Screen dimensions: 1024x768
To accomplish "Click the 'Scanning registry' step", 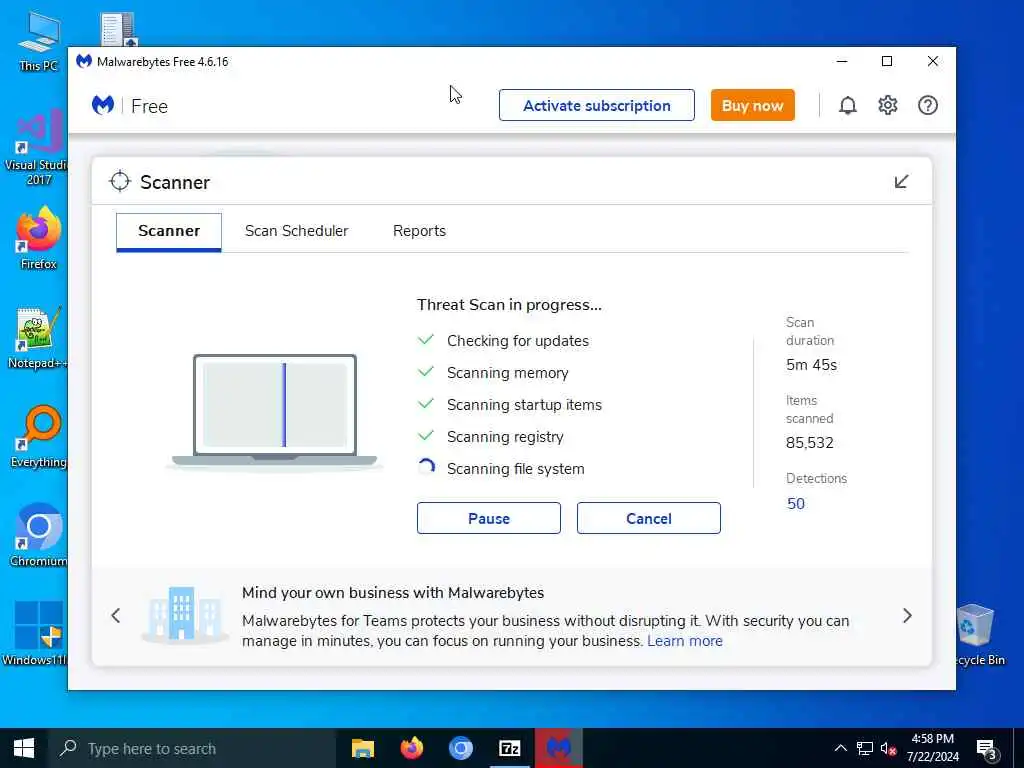I will pos(505,437).
